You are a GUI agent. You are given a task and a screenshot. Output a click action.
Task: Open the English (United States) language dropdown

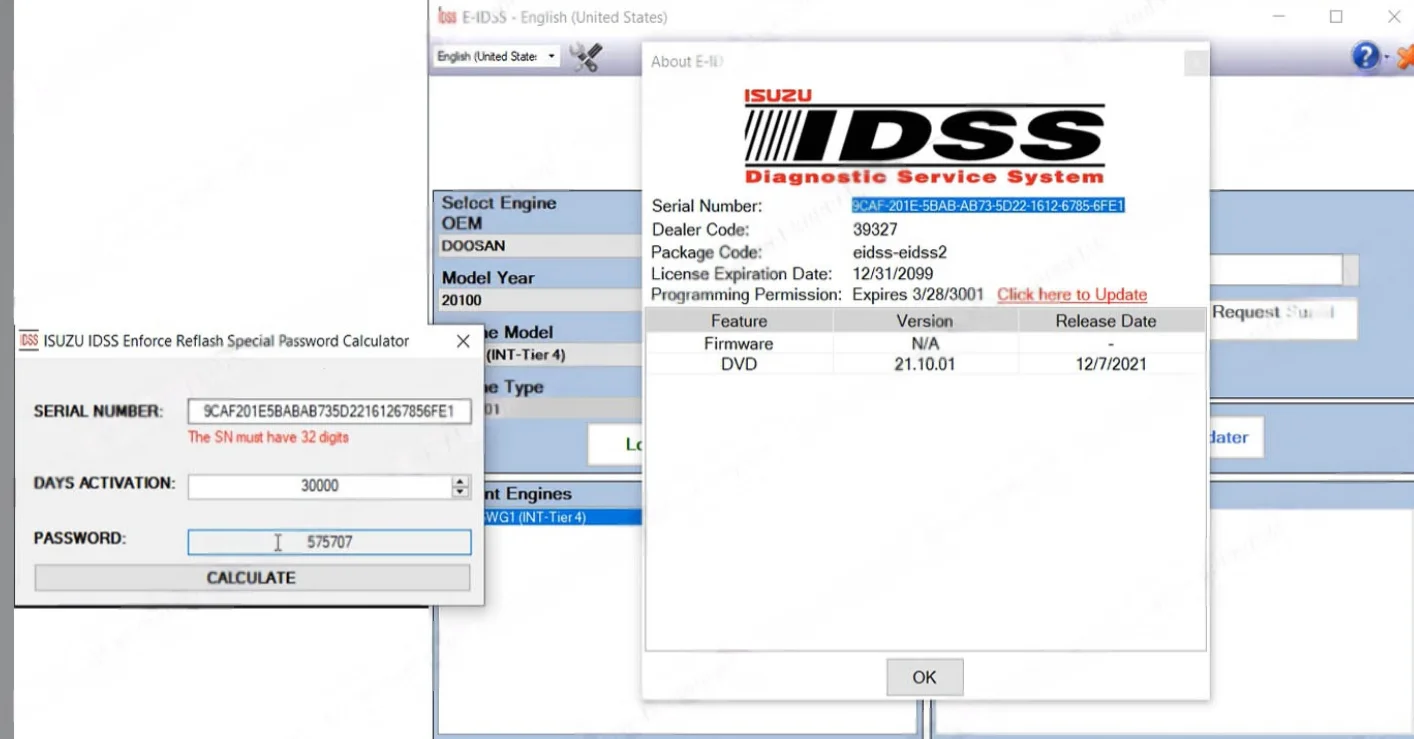(496, 57)
